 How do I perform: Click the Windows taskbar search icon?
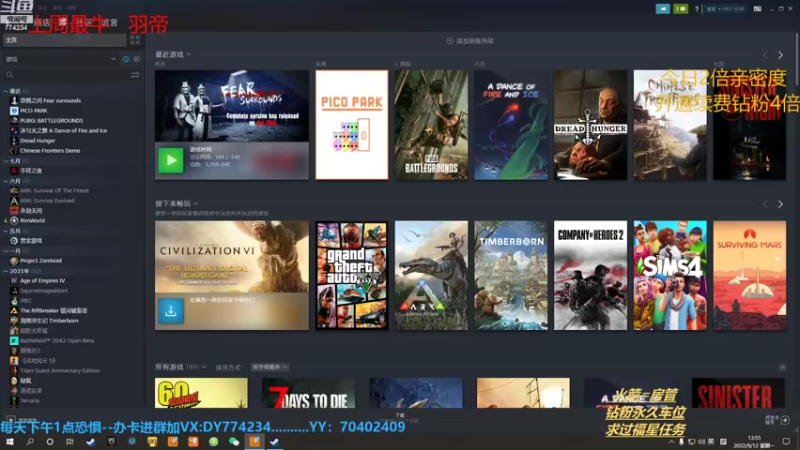click(x=30, y=442)
